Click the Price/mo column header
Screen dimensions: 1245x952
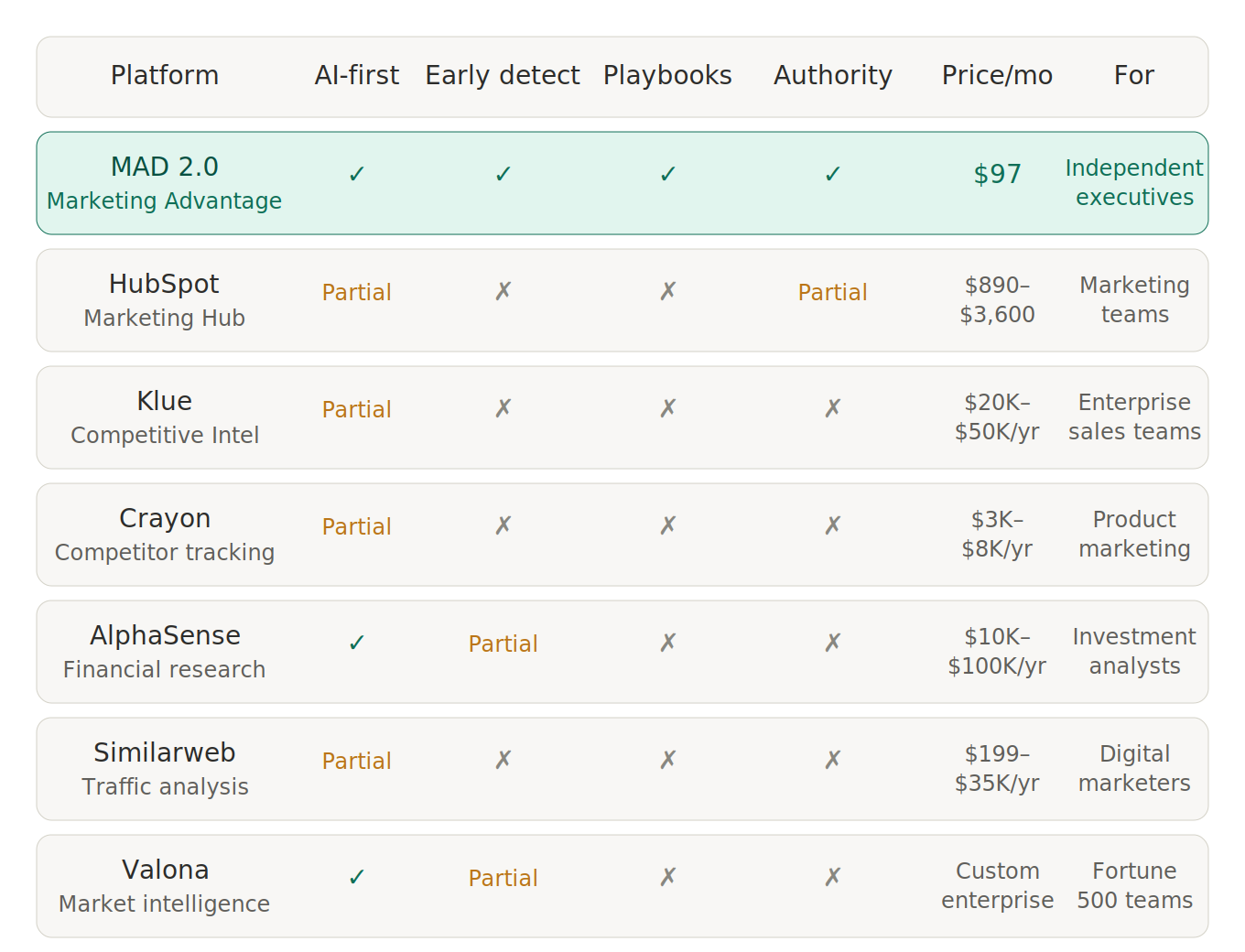[x=997, y=75]
